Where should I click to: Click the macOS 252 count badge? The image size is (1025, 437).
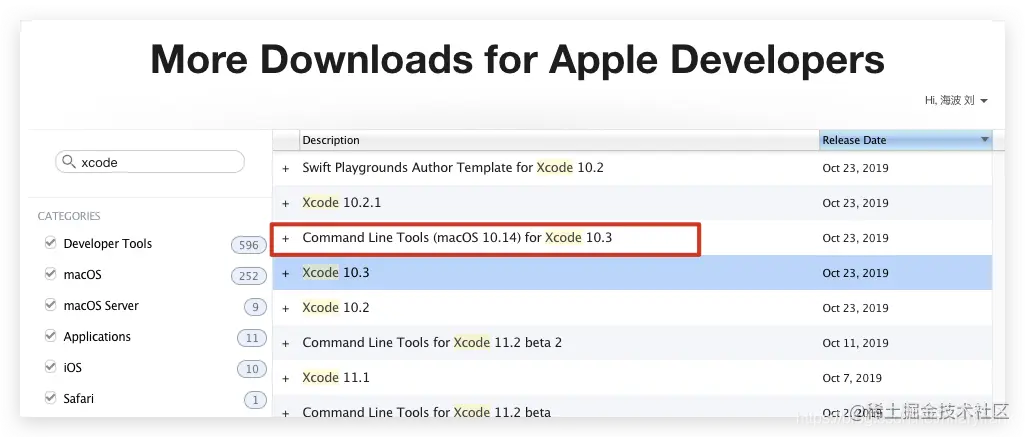248,276
